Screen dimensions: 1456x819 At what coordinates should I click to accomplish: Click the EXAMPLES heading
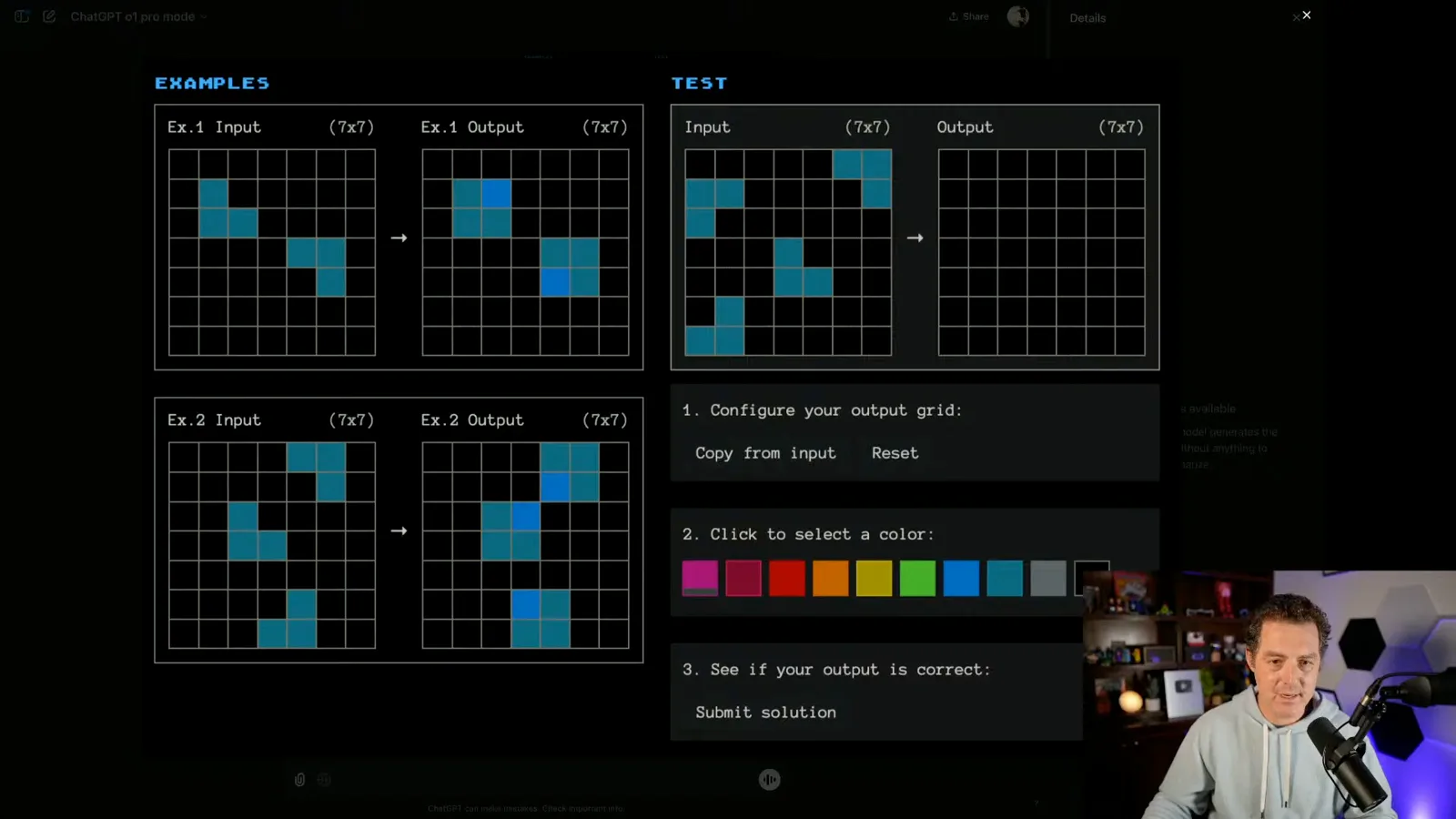click(212, 83)
